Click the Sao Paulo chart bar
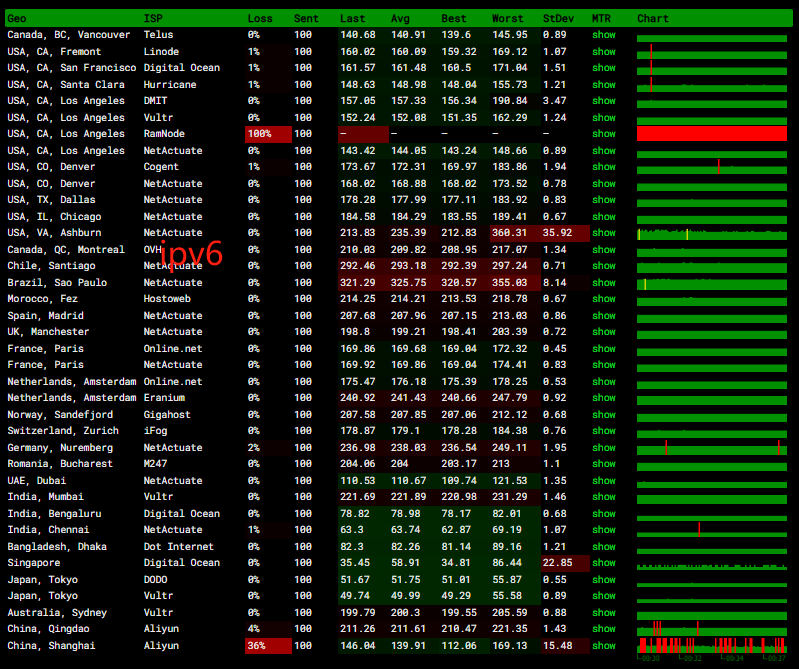 tap(712, 284)
